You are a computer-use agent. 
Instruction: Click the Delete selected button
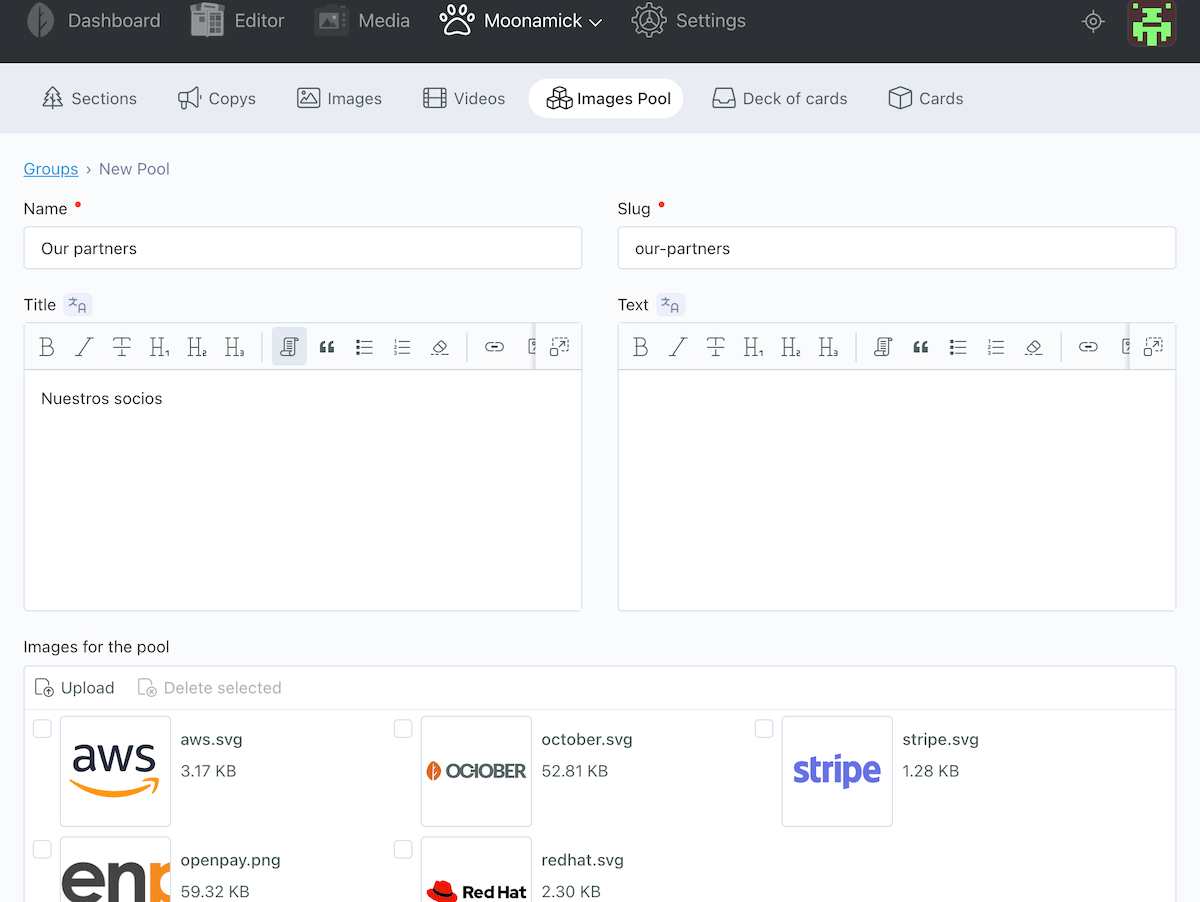[209, 688]
